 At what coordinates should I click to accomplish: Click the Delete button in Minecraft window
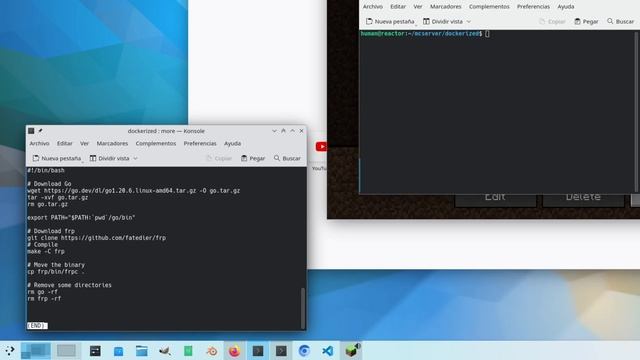click(583, 199)
